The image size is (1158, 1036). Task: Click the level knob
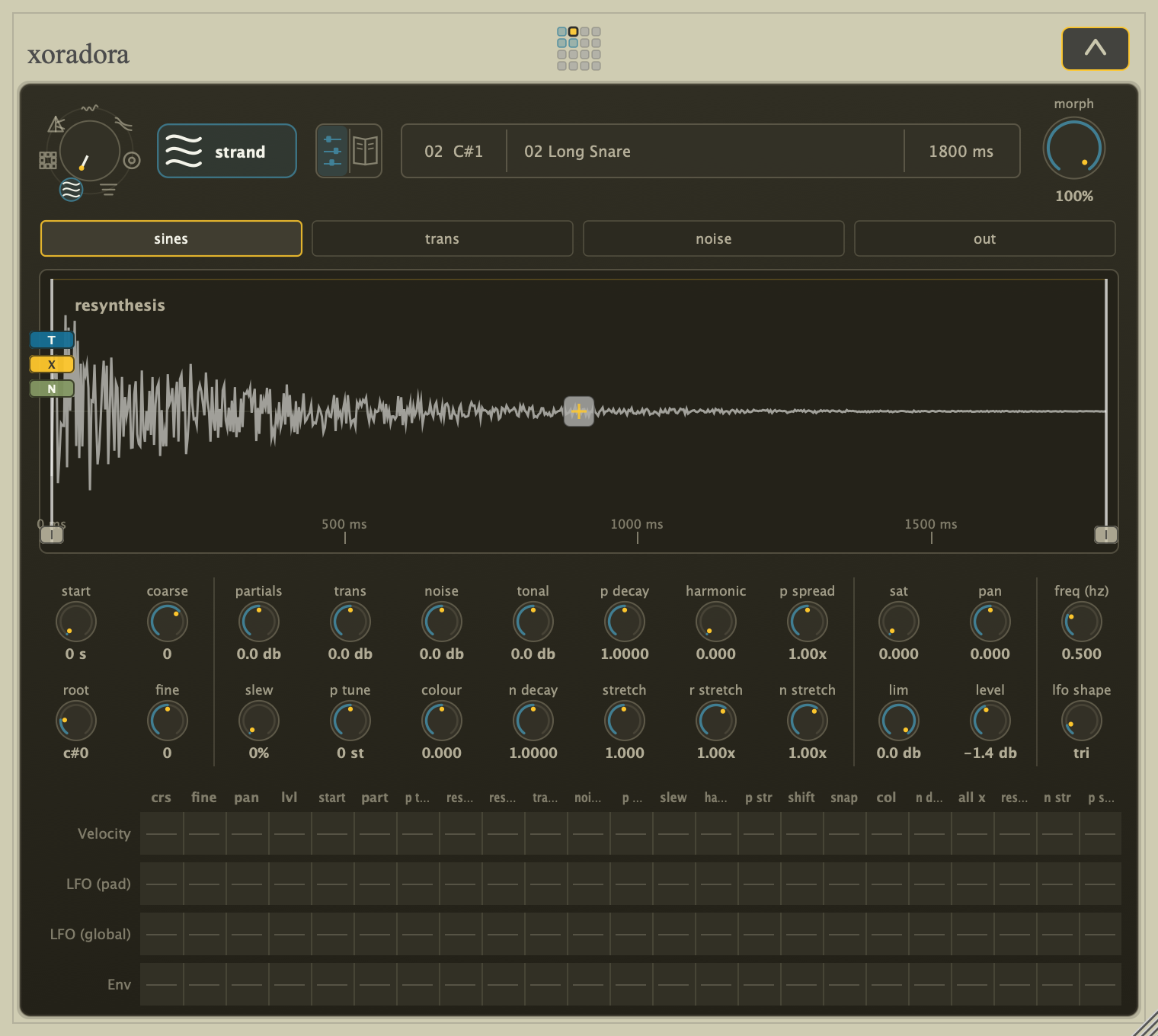[990, 721]
